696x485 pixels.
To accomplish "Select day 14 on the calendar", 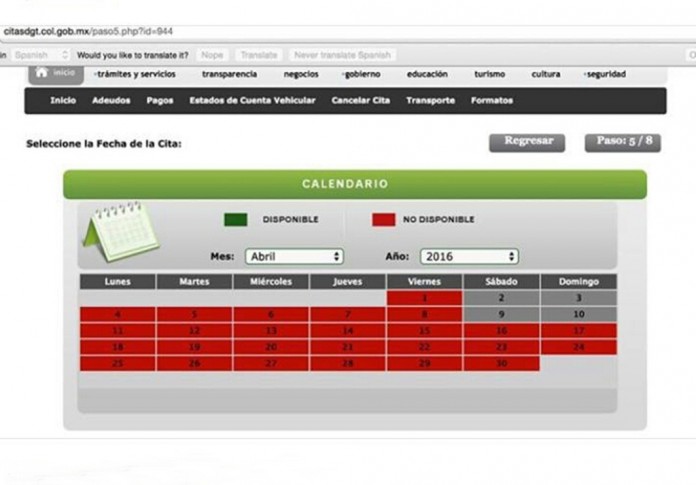I will pos(348,331).
